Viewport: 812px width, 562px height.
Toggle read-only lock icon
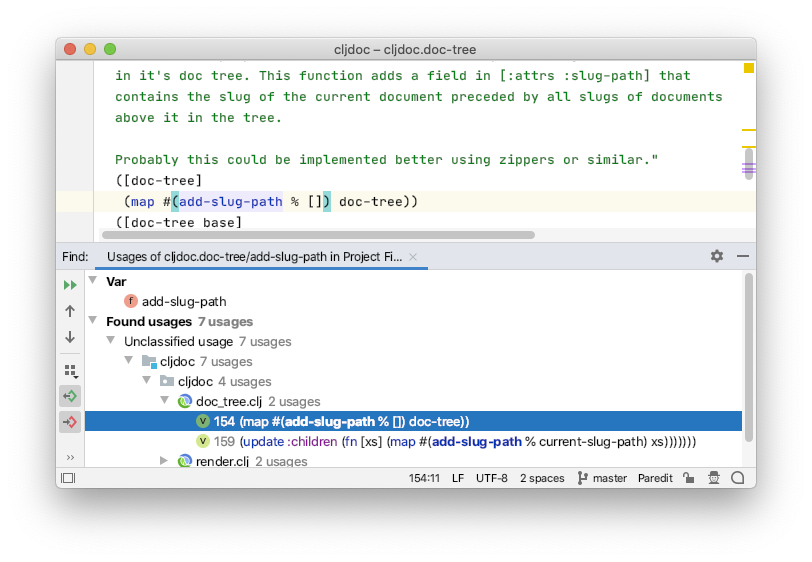689,478
